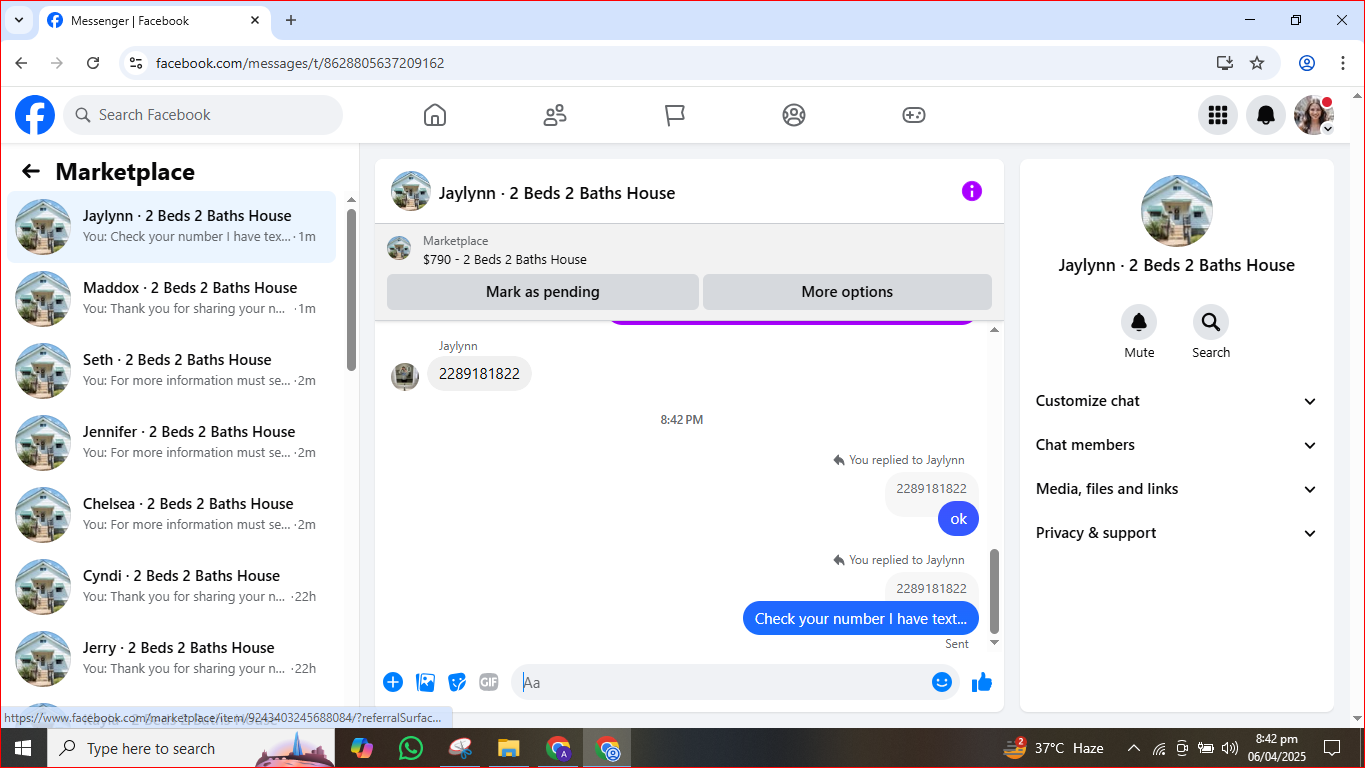
Task: Expand the Chat members section
Action: 1177,445
